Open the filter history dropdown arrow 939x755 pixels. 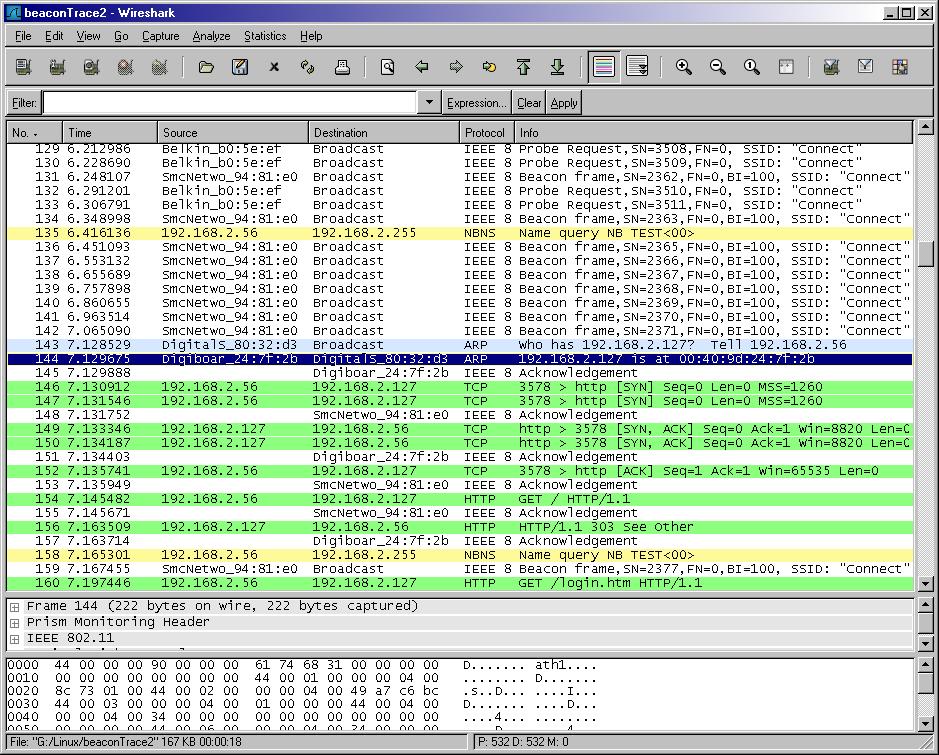(x=429, y=103)
